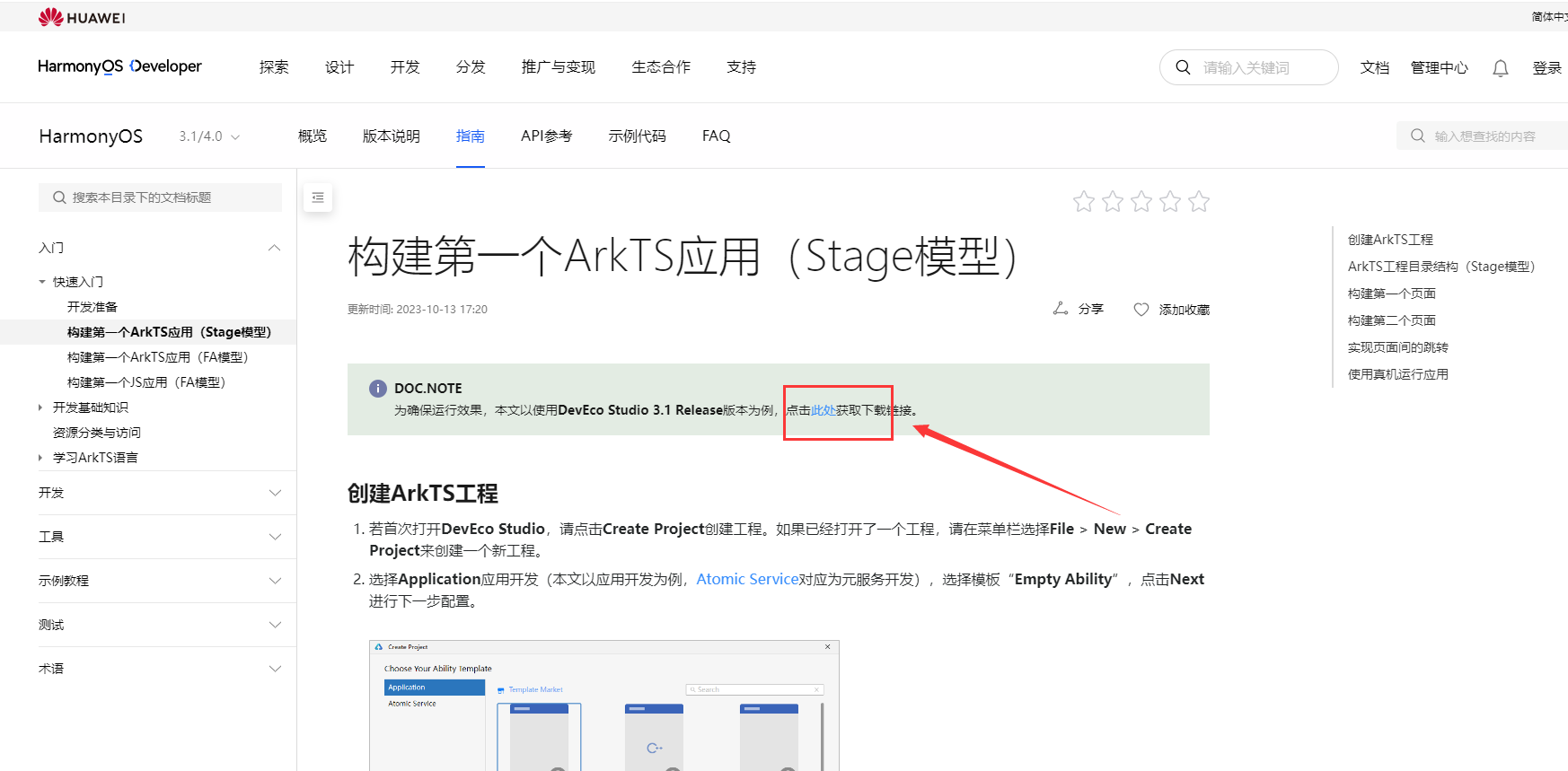1568x771 pixels.
Task: Switch to the 概览 tab
Action: (x=313, y=136)
